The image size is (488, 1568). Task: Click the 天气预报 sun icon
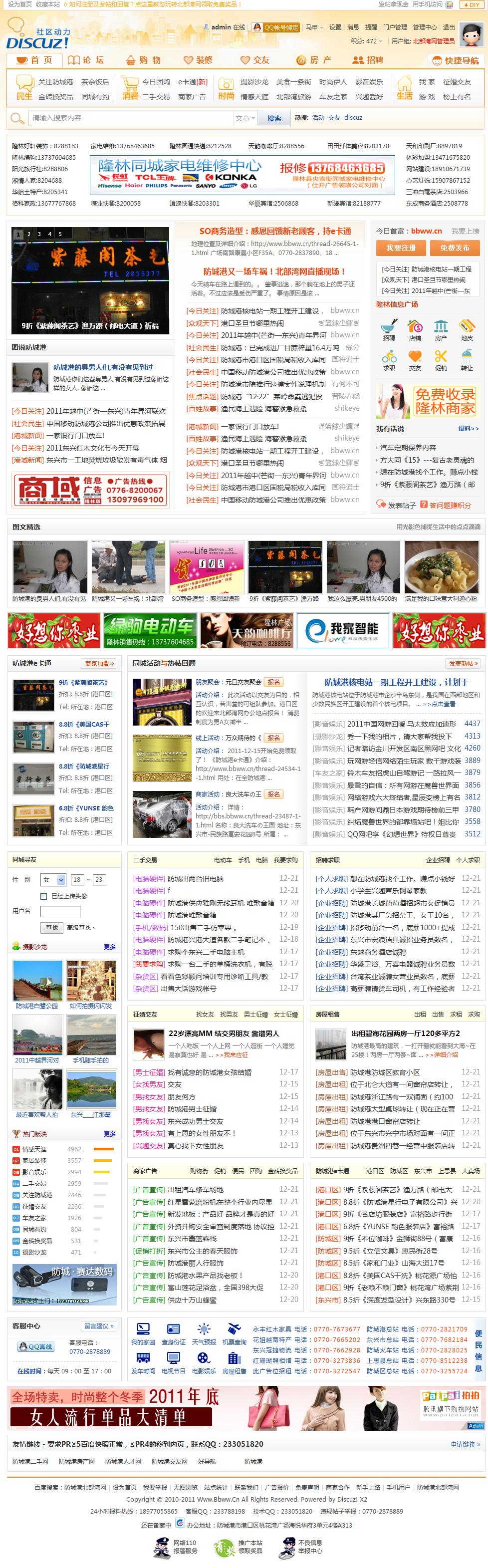(204, 1329)
